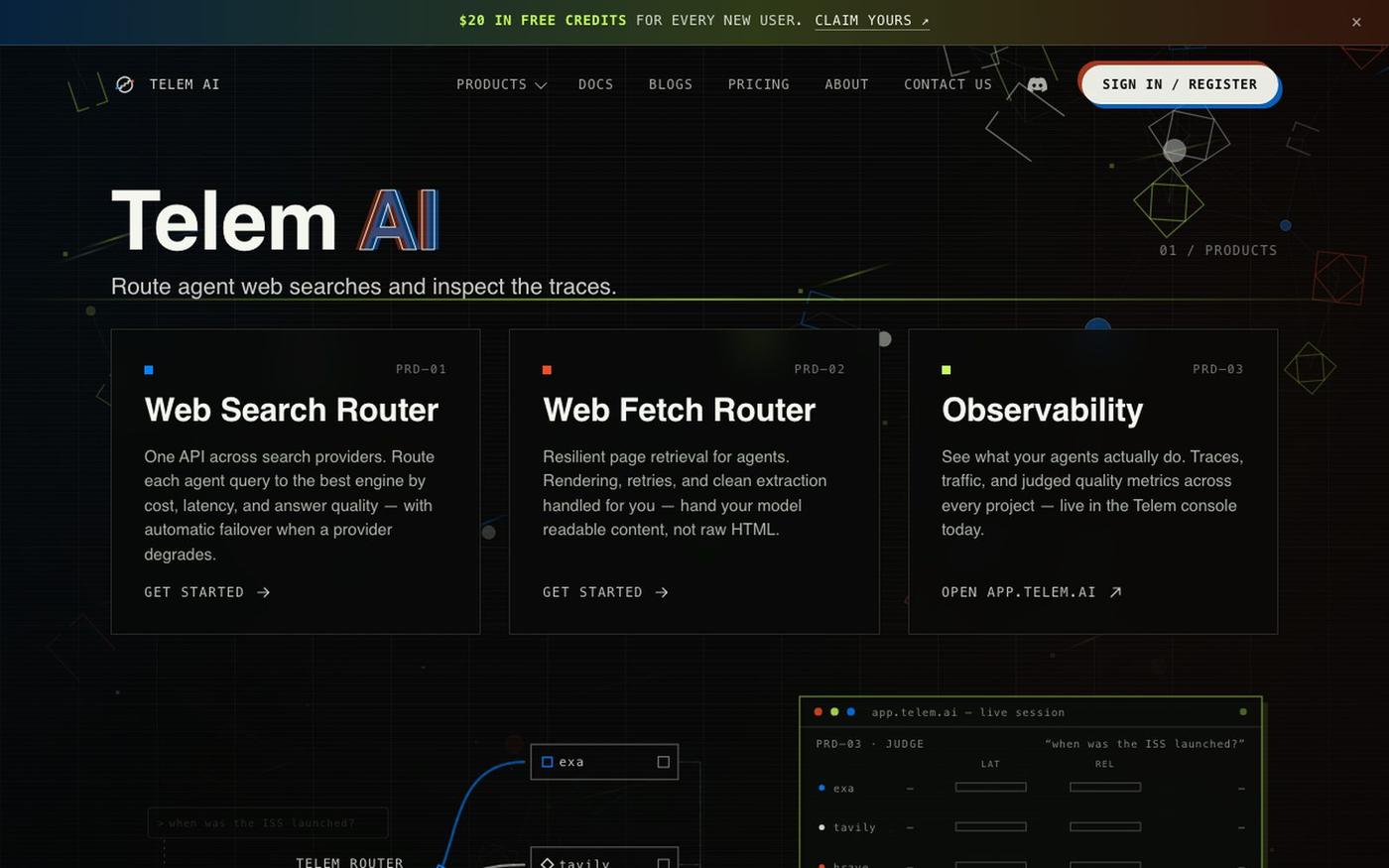Open the Pricing page
1389x868 pixels.
pos(759,84)
